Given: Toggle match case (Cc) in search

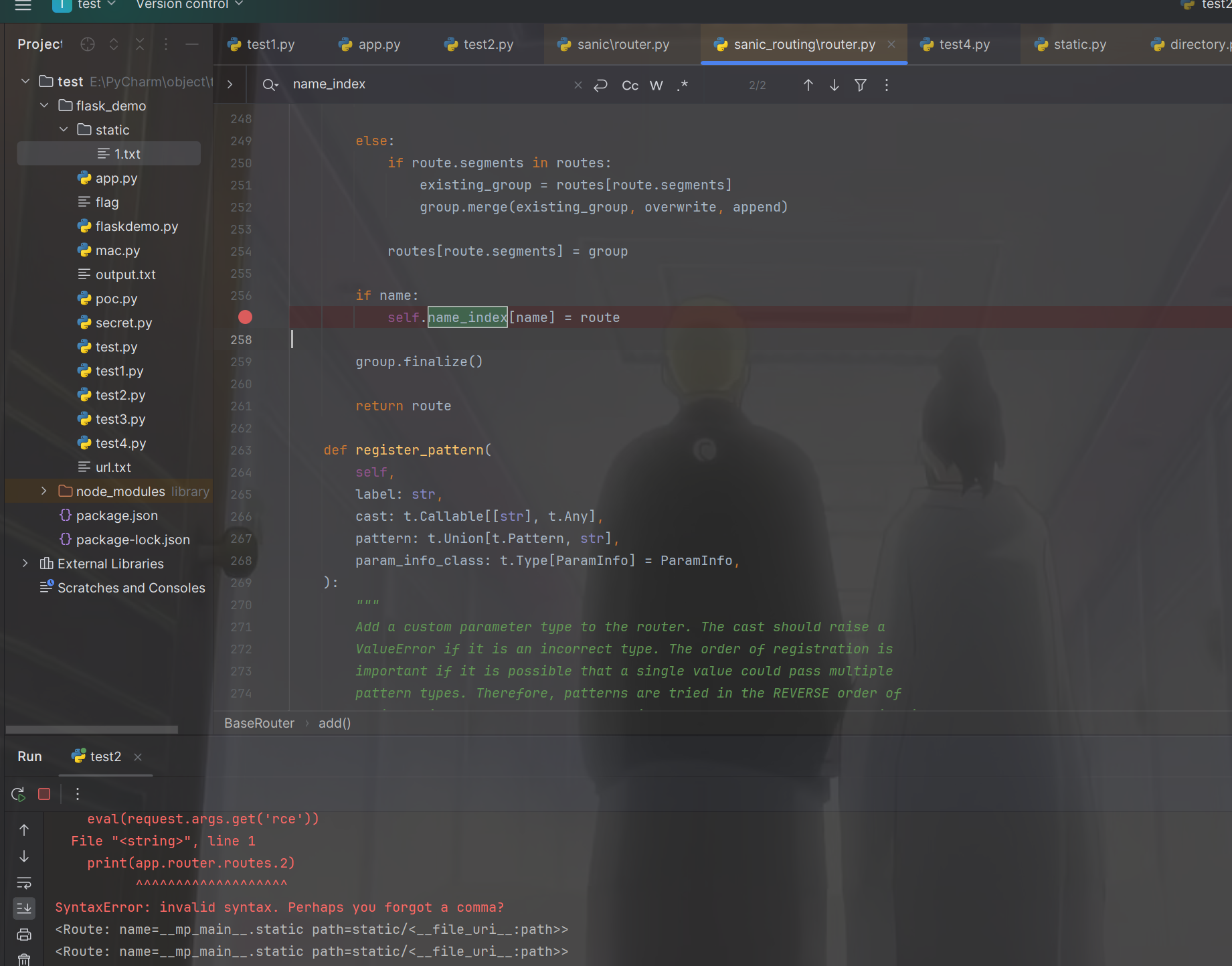Looking at the screenshot, I should 630,85.
